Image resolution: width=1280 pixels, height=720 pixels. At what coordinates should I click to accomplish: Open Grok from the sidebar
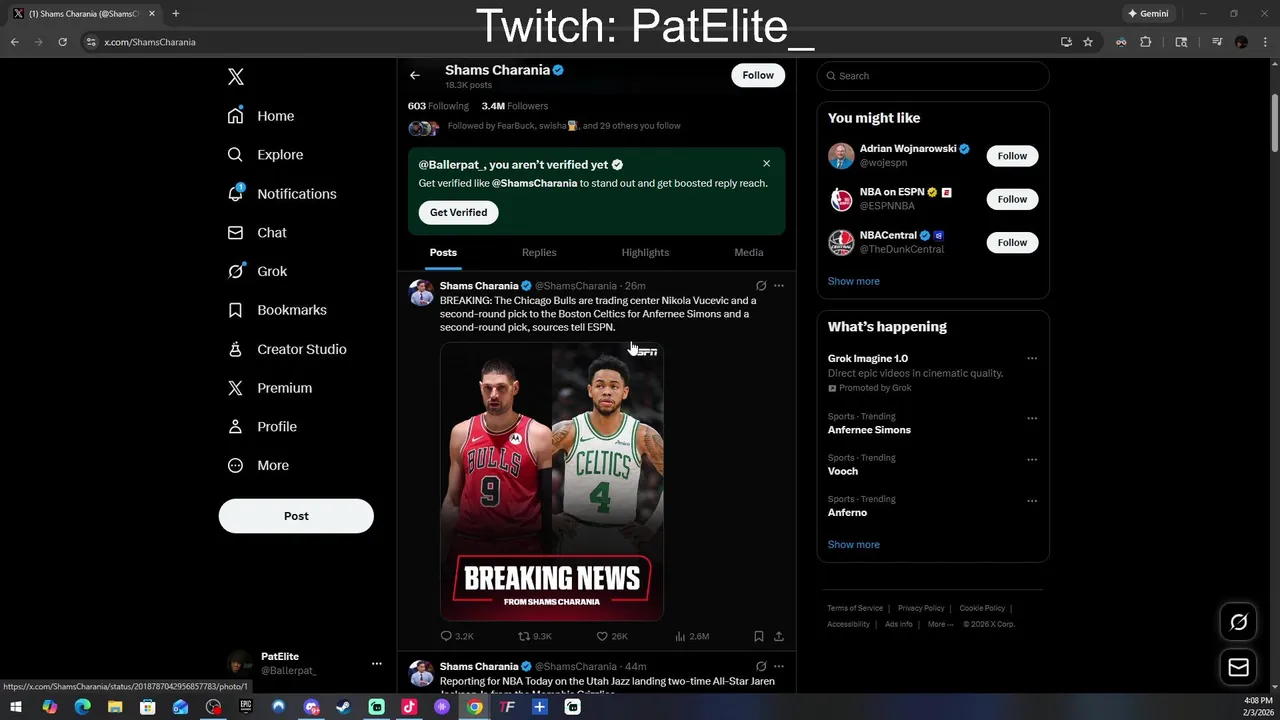(257, 271)
